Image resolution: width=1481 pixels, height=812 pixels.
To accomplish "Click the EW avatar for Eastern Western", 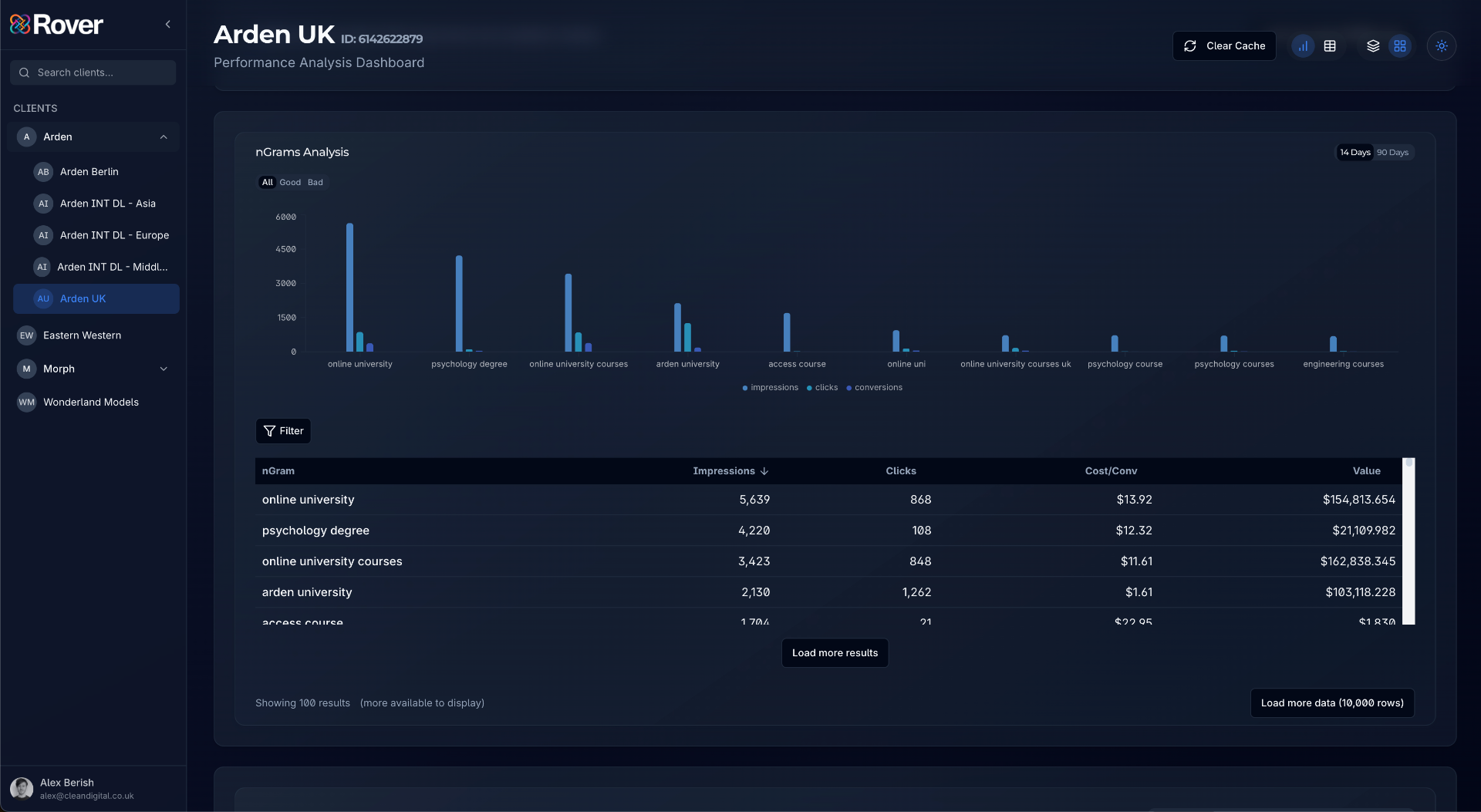I will point(27,335).
